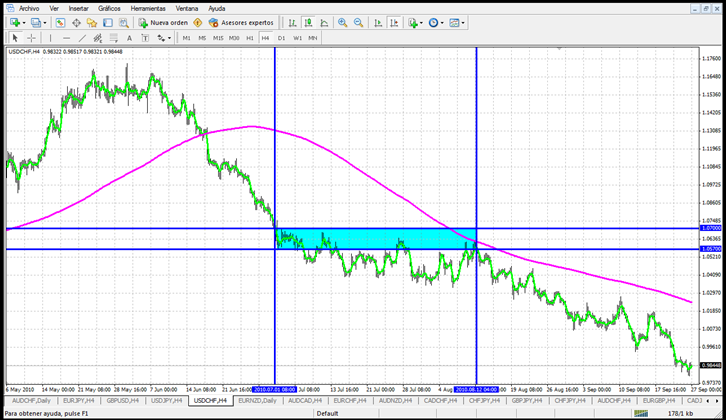The height and width of the screenshot is (420, 726).
Task: Switch to the GBPUSD,H4 chart tab
Action: click(x=126, y=400)
